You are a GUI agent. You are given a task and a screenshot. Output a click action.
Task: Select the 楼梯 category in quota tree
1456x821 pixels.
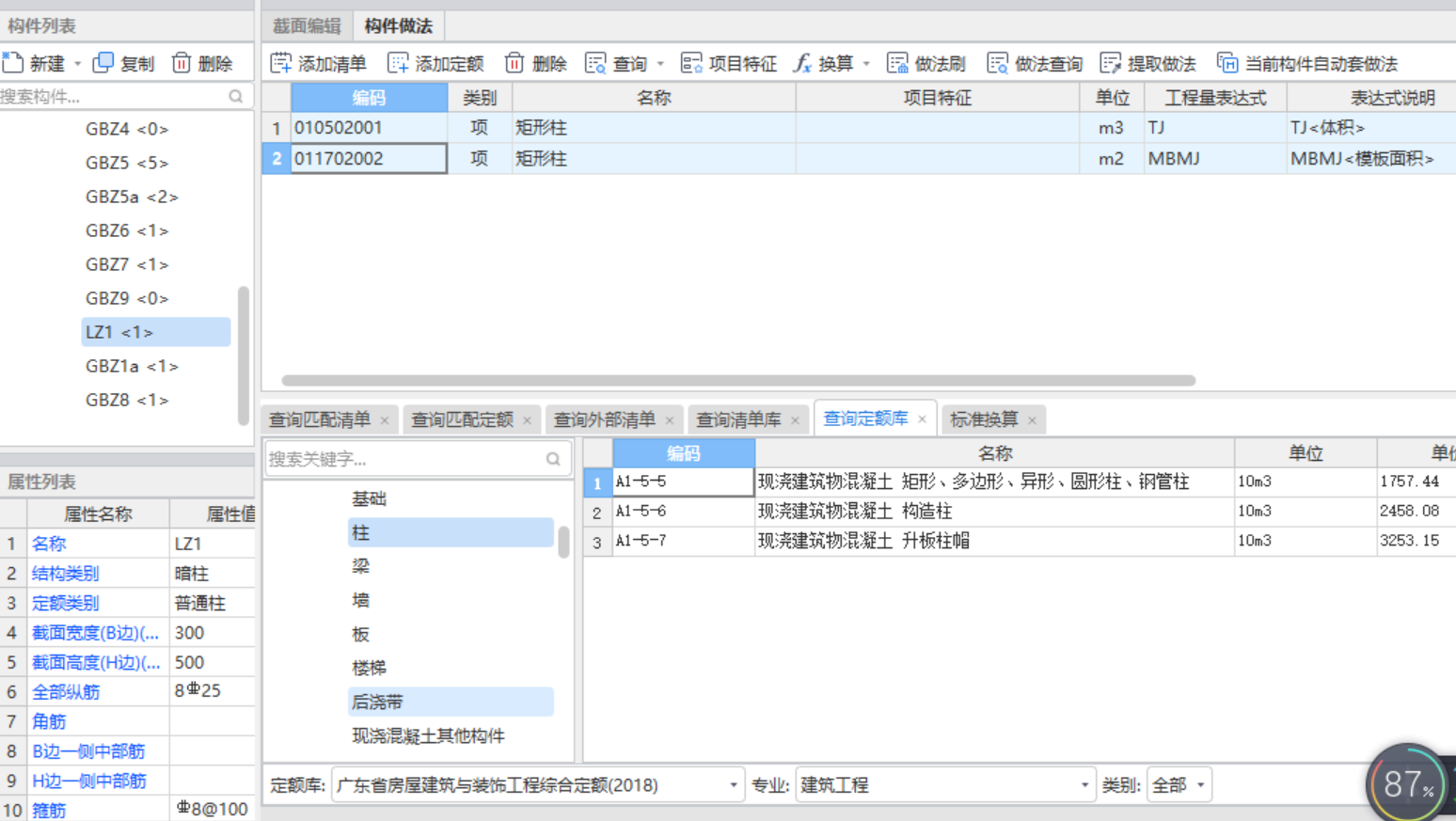[369, 668]
